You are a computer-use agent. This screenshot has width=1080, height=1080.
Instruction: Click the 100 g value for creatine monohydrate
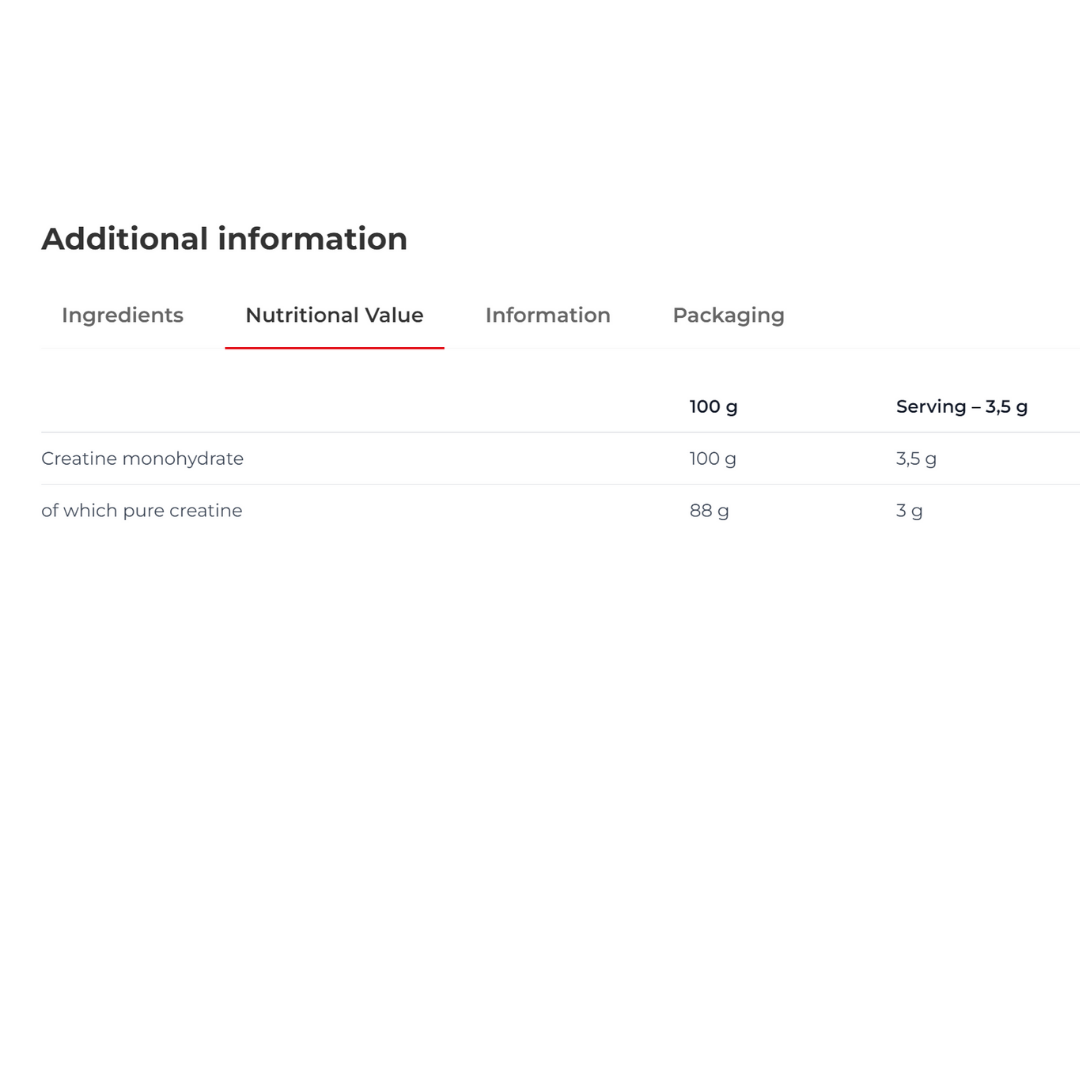tap(713, 459)
